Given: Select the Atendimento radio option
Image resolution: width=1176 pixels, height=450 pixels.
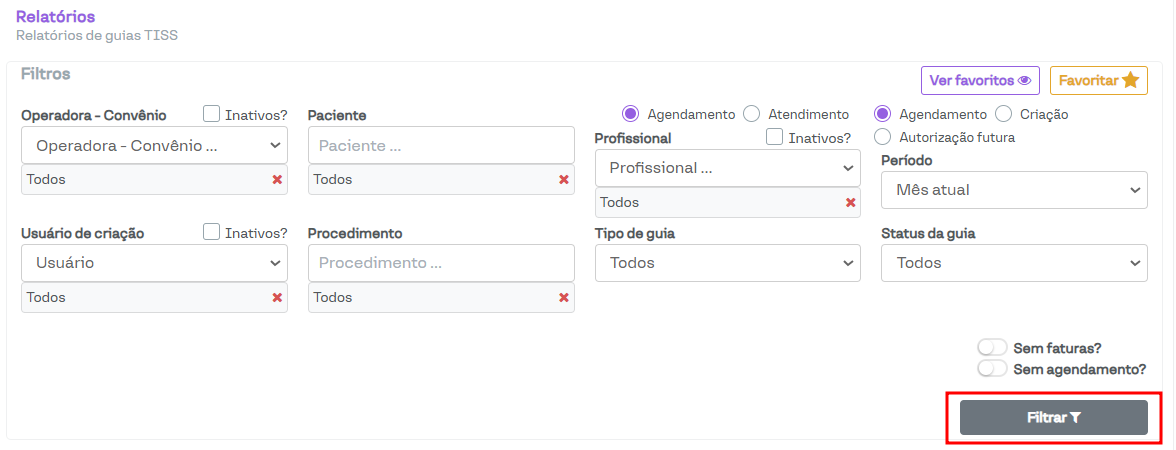Looking at the screenshot, I should click(752, 114).
